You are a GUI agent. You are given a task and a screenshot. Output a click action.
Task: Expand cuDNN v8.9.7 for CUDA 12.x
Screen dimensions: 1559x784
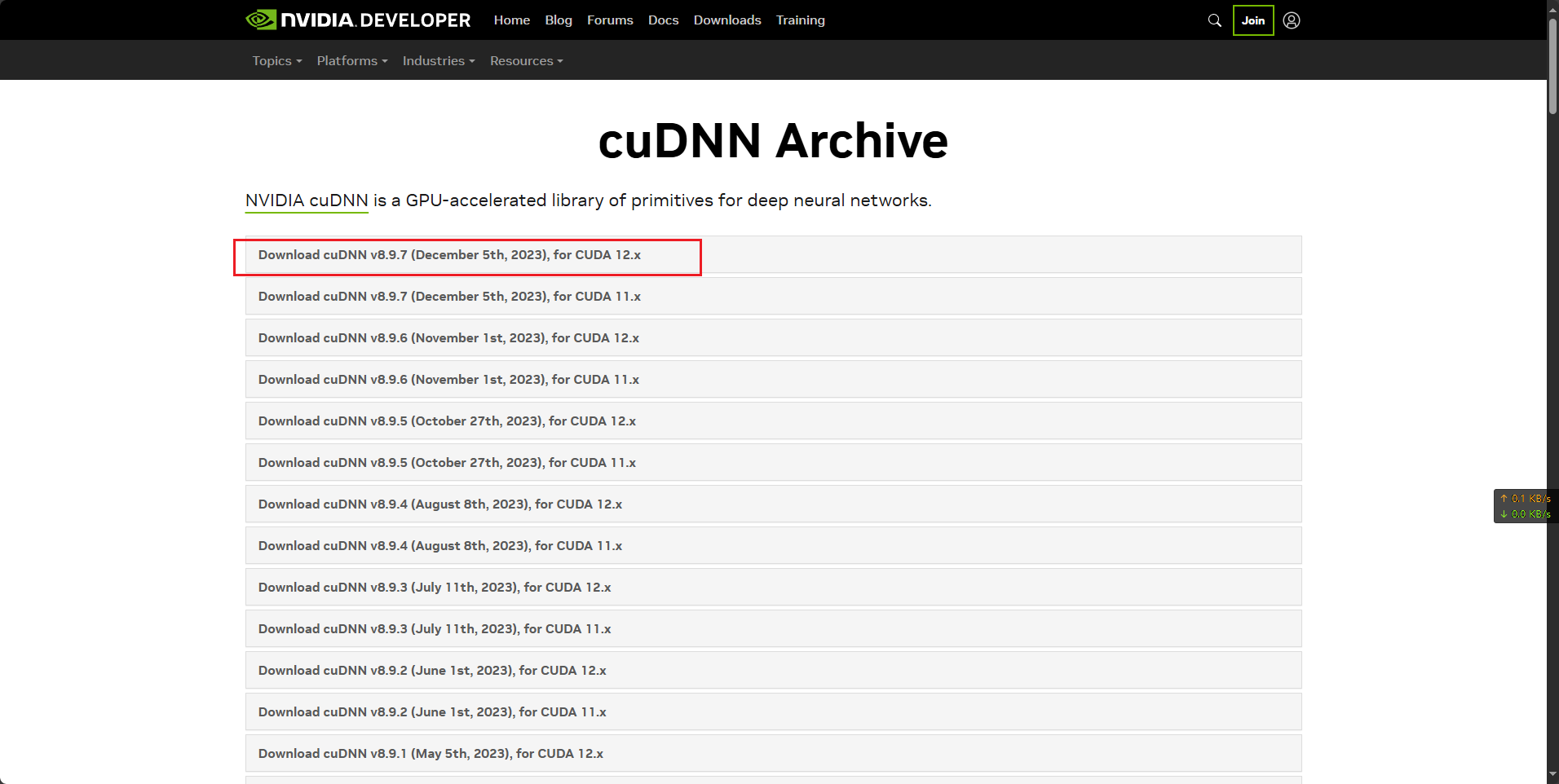point(449,255)
